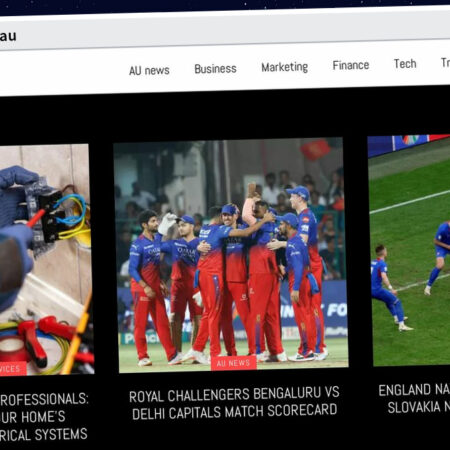Click the red Services category badge
The image size is (450, 450).
coord(13,369)
